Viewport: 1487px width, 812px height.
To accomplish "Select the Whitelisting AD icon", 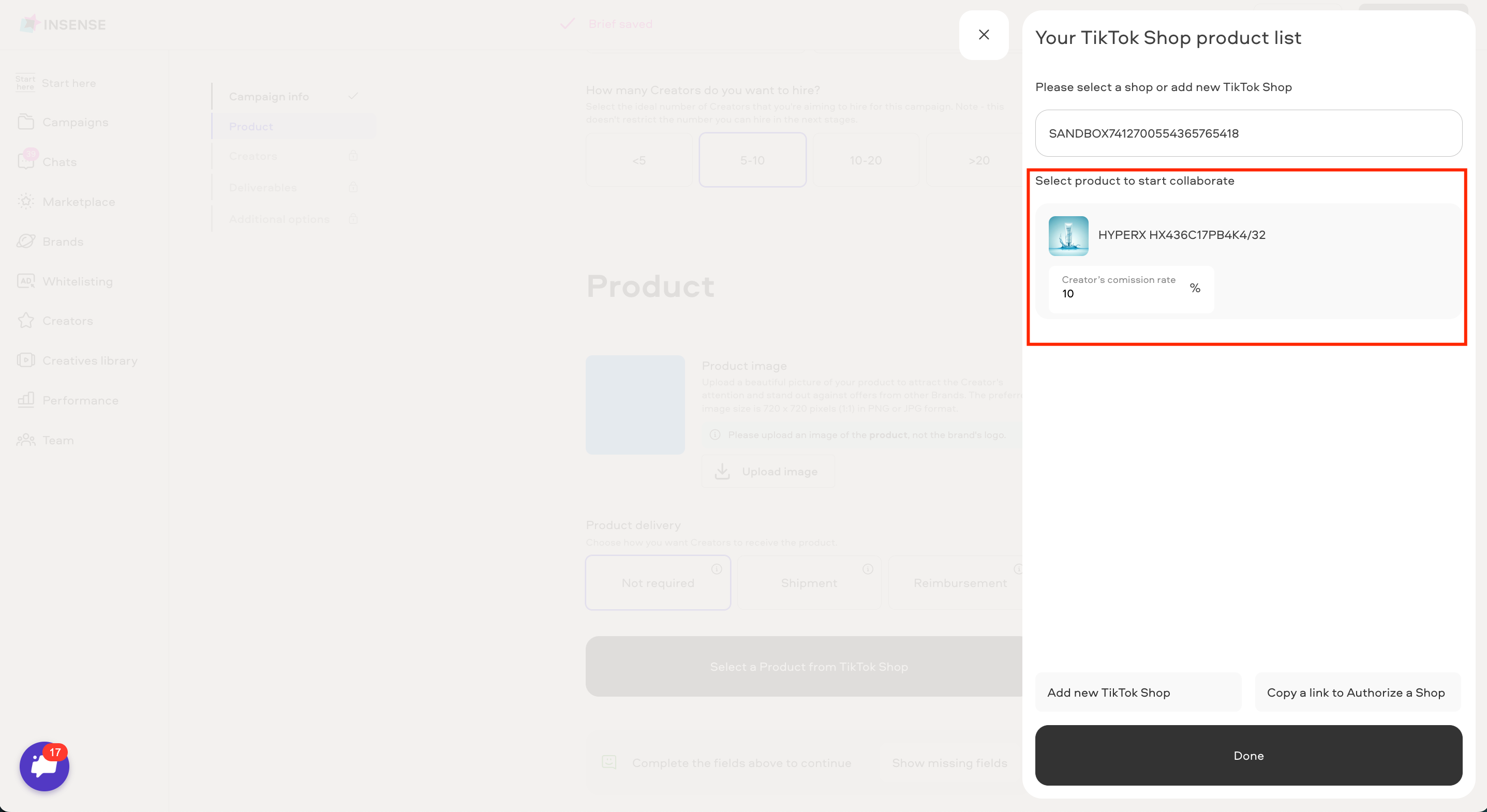I will tap(25, 281).
